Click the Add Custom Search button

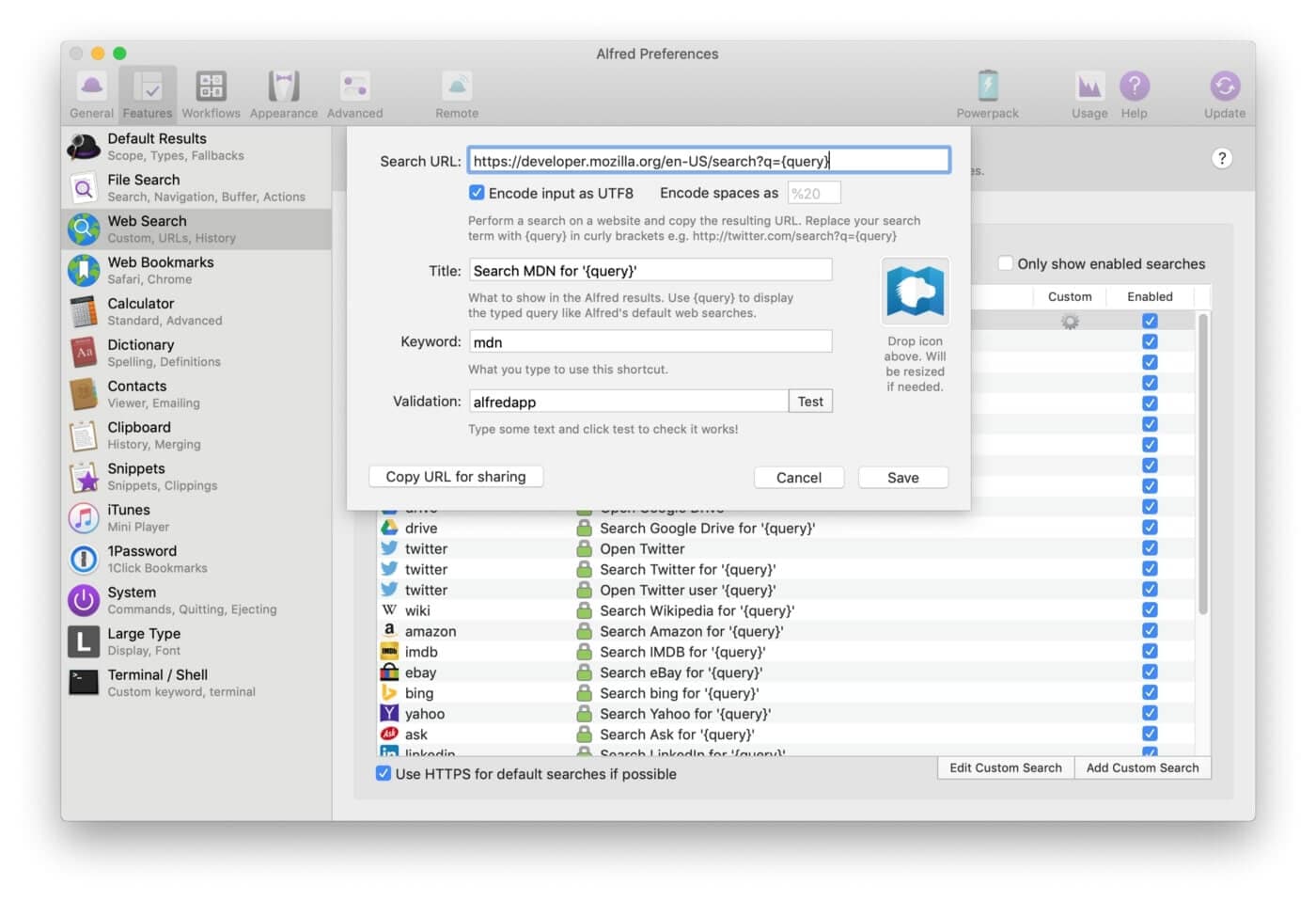(x=1143, y=767)
